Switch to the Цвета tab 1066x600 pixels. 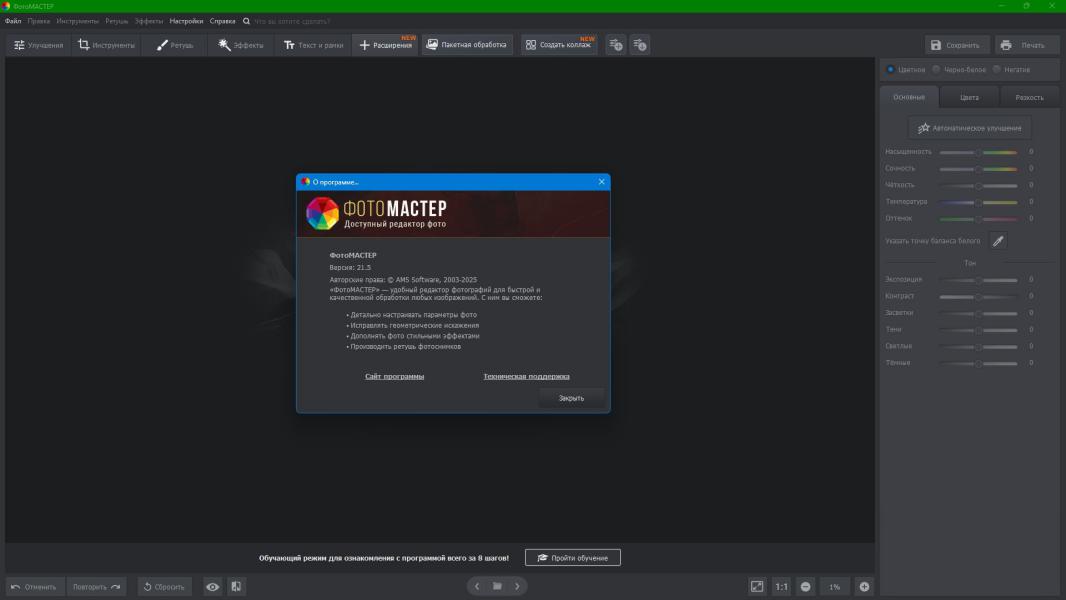(x=969, y=97)
